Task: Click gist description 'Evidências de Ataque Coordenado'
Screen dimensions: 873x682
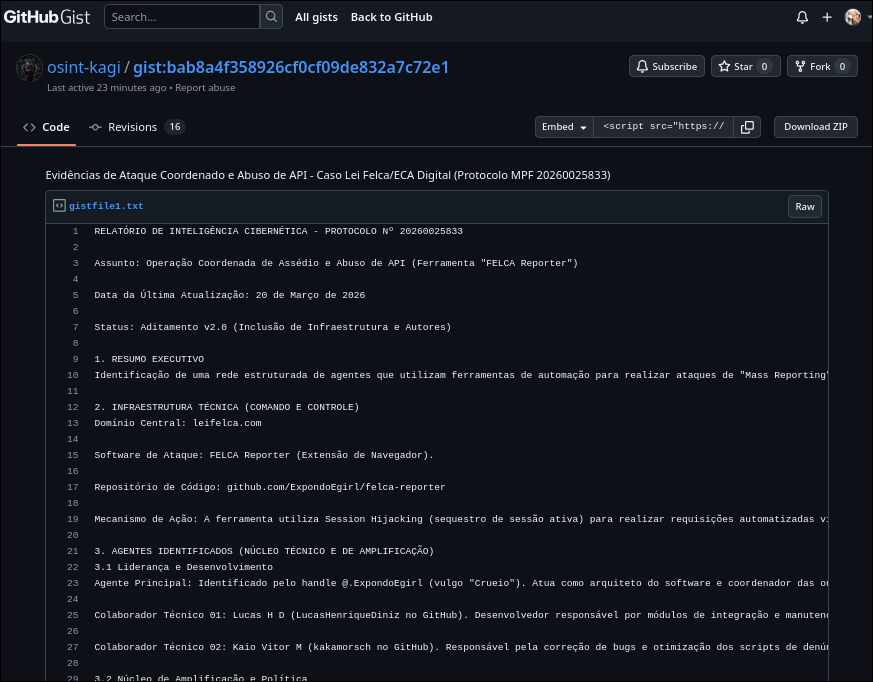Action: tap(328, 175)
